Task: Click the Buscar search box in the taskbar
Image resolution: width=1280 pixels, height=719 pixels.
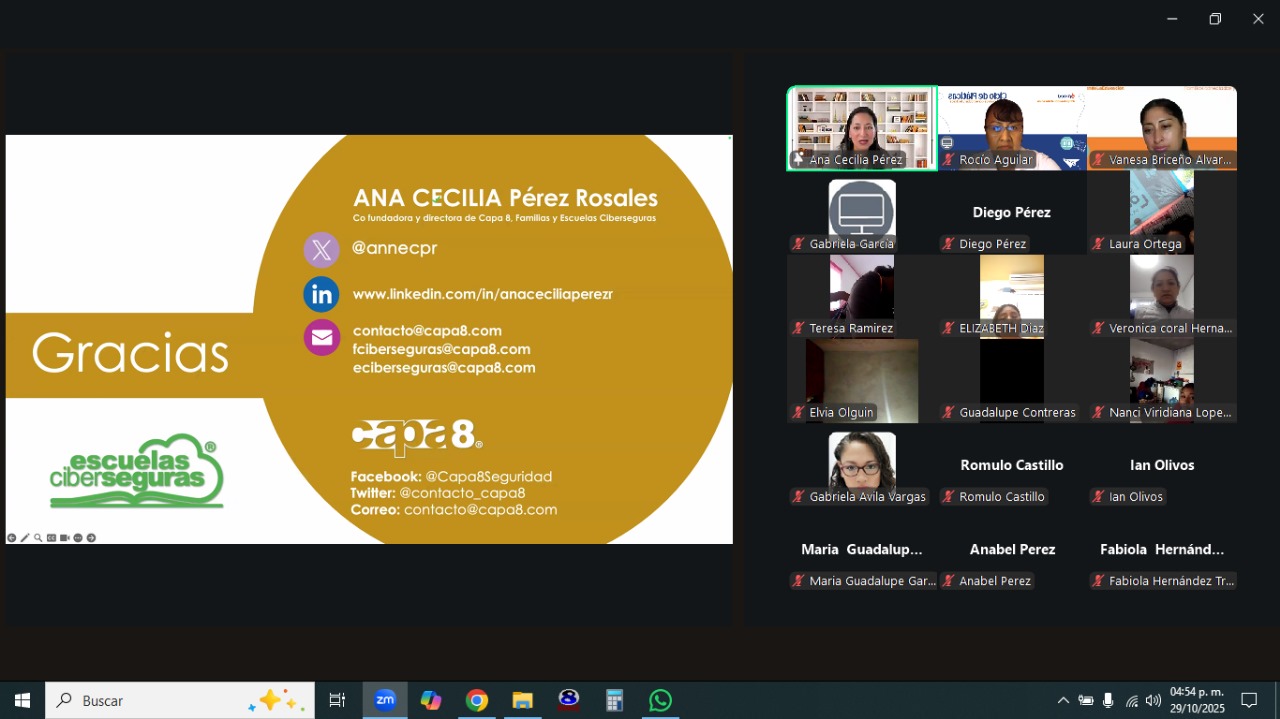Action: [180, 700]
